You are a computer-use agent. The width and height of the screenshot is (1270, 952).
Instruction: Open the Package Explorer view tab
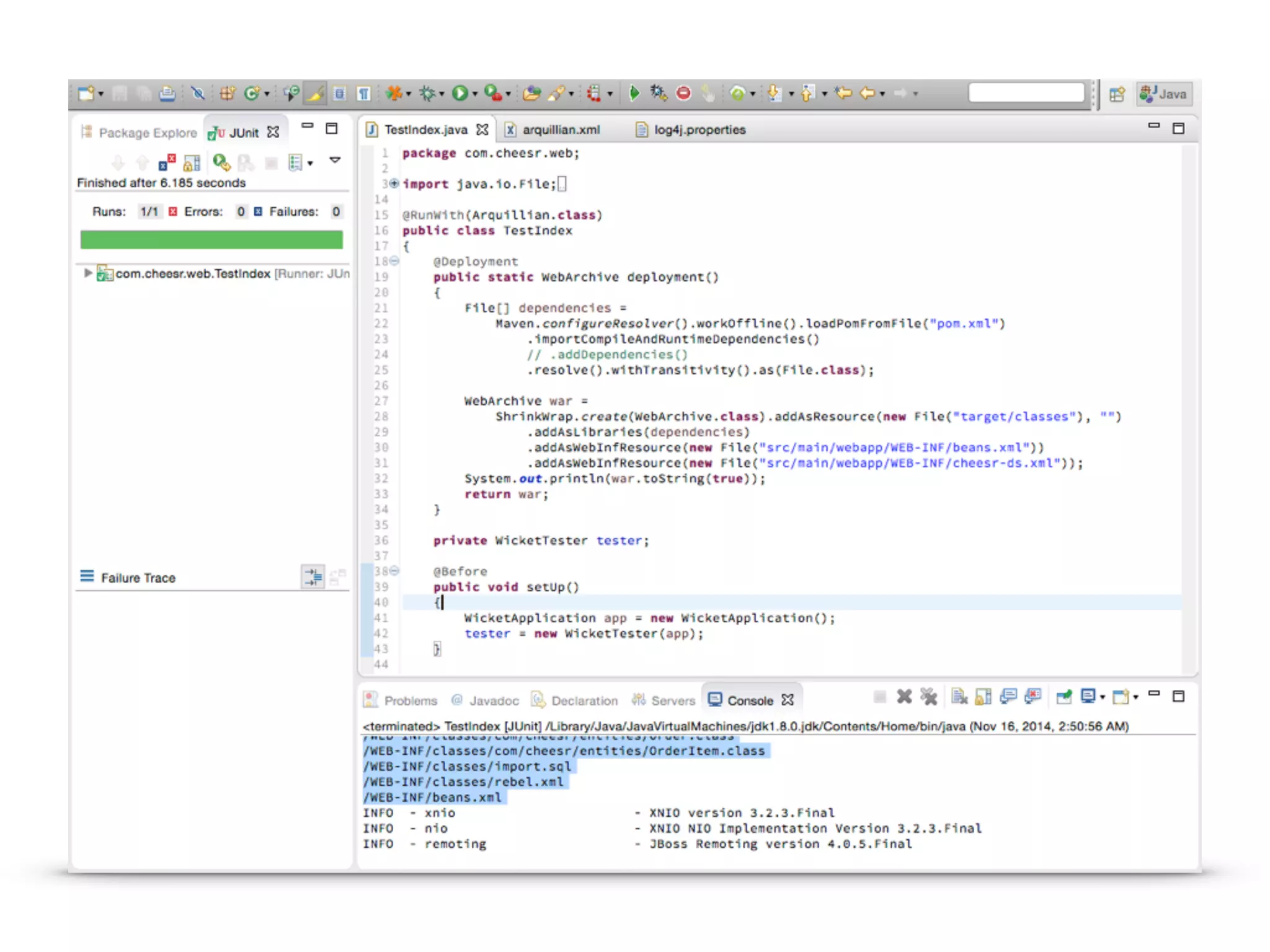point(147,133)
